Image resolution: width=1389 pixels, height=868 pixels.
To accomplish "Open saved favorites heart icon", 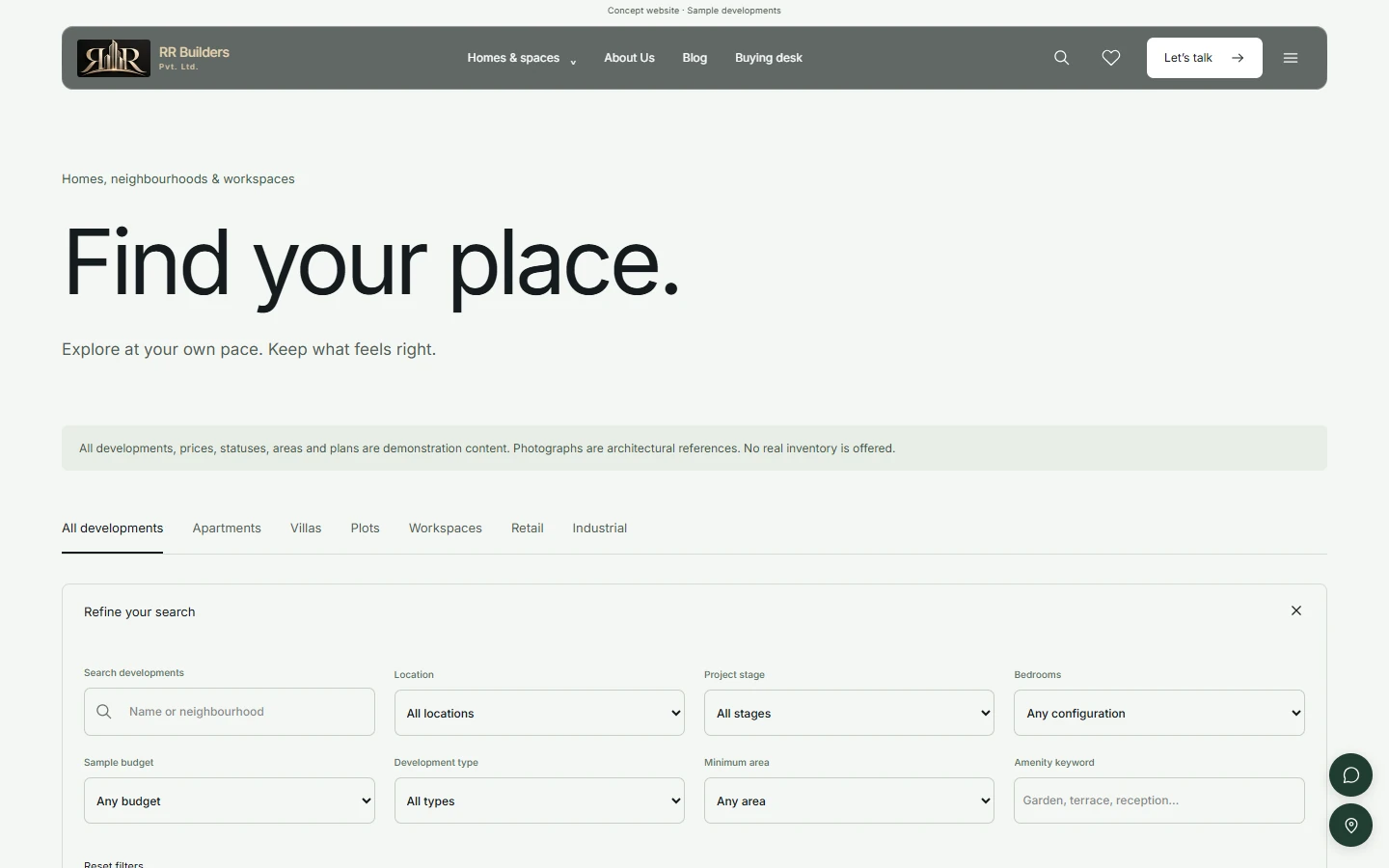I will point(1111,58).
